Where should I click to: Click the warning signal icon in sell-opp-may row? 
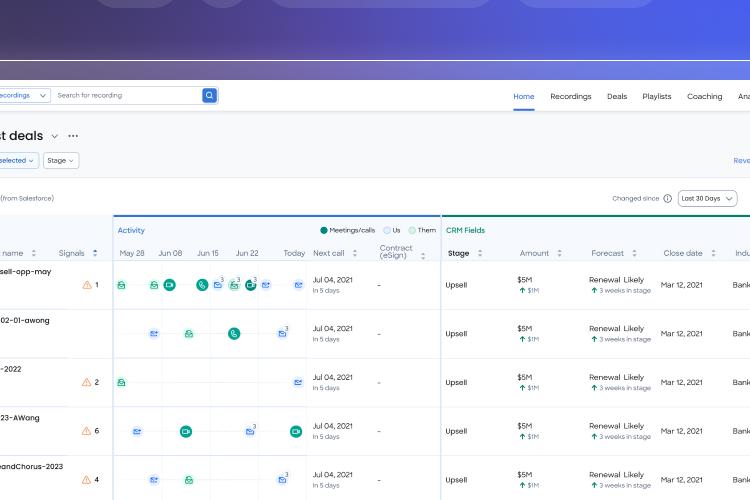click(87, 285)
